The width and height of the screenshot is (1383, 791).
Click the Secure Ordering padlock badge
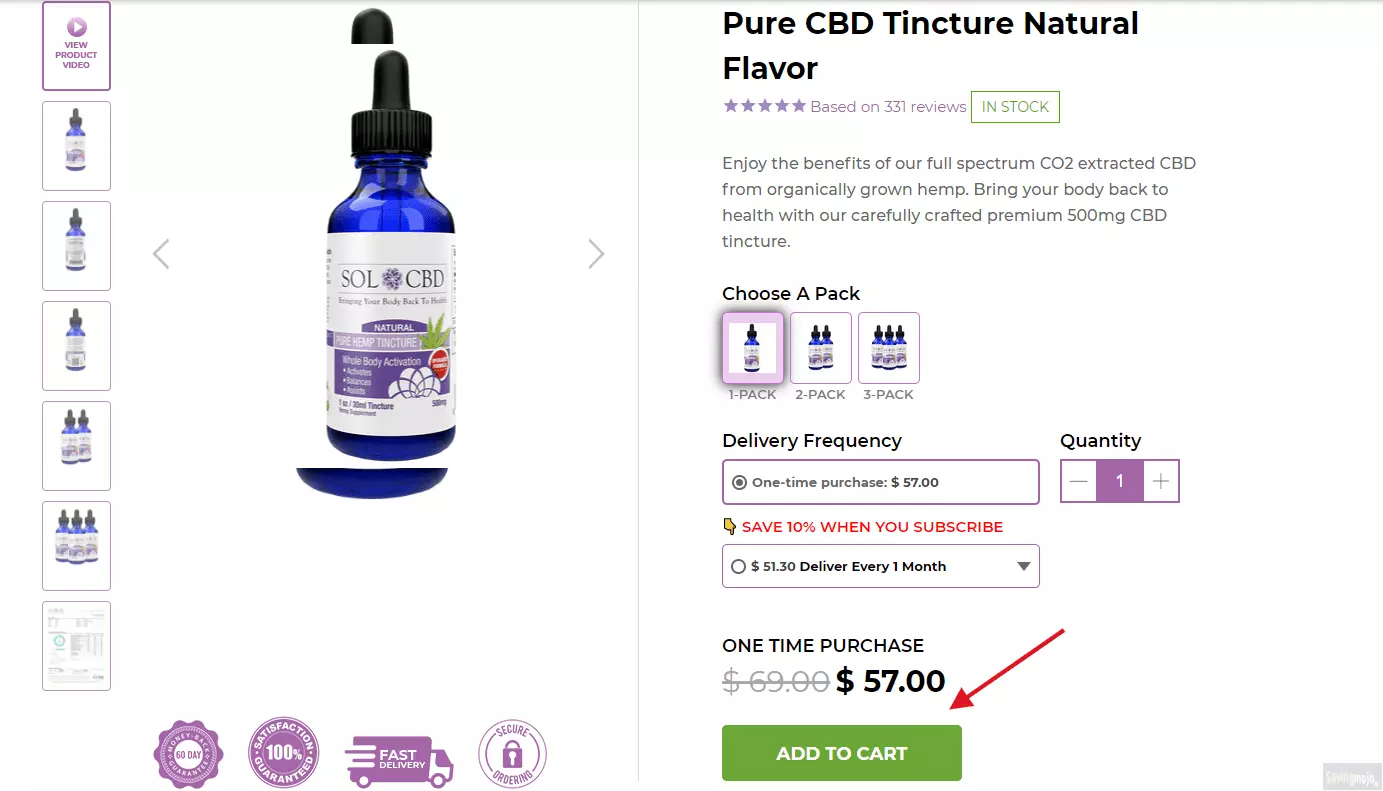513,754
